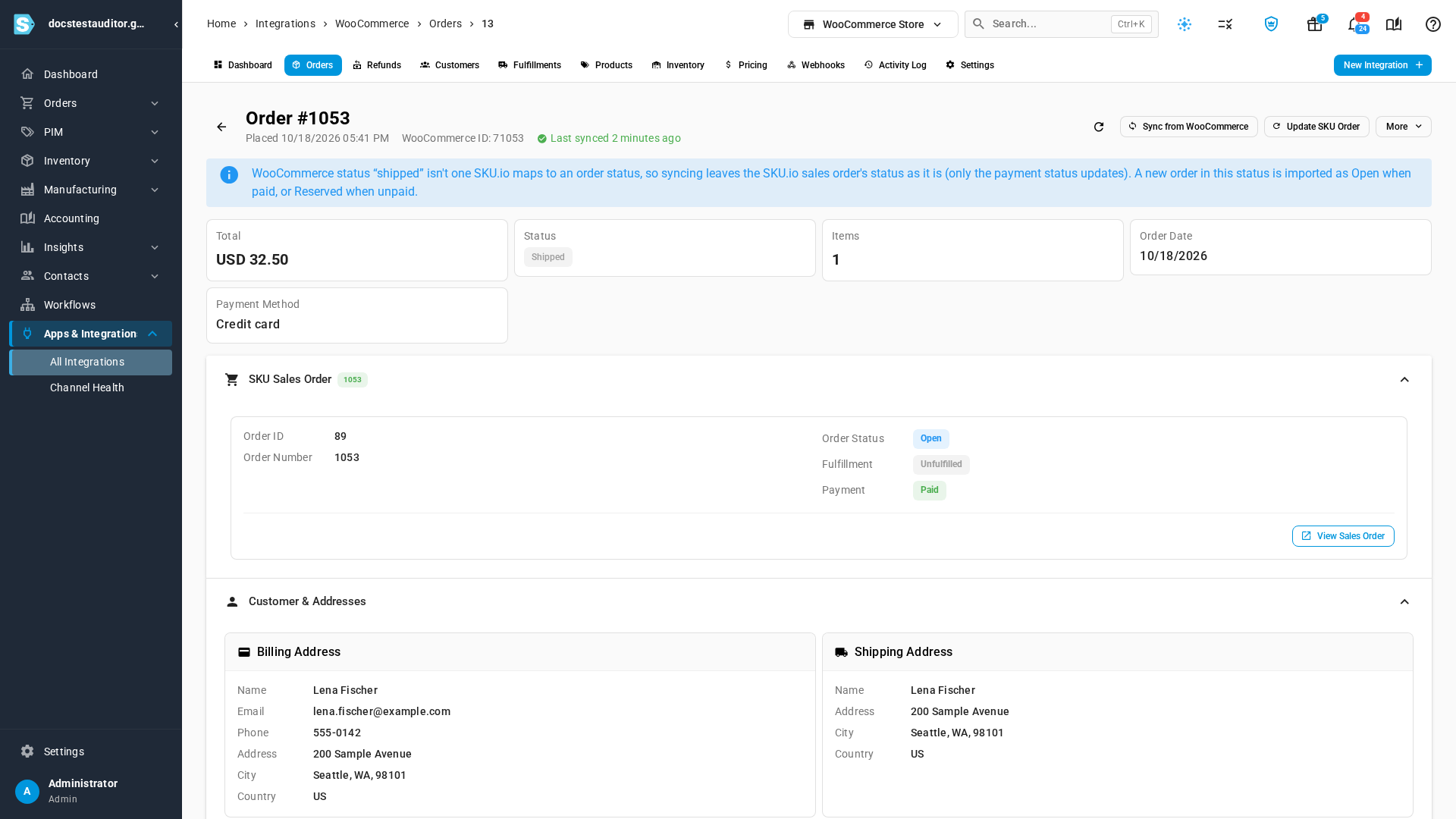Expand the Orders sidebar menu
The width and height of the screenshot is (1456, 819).
90,103
